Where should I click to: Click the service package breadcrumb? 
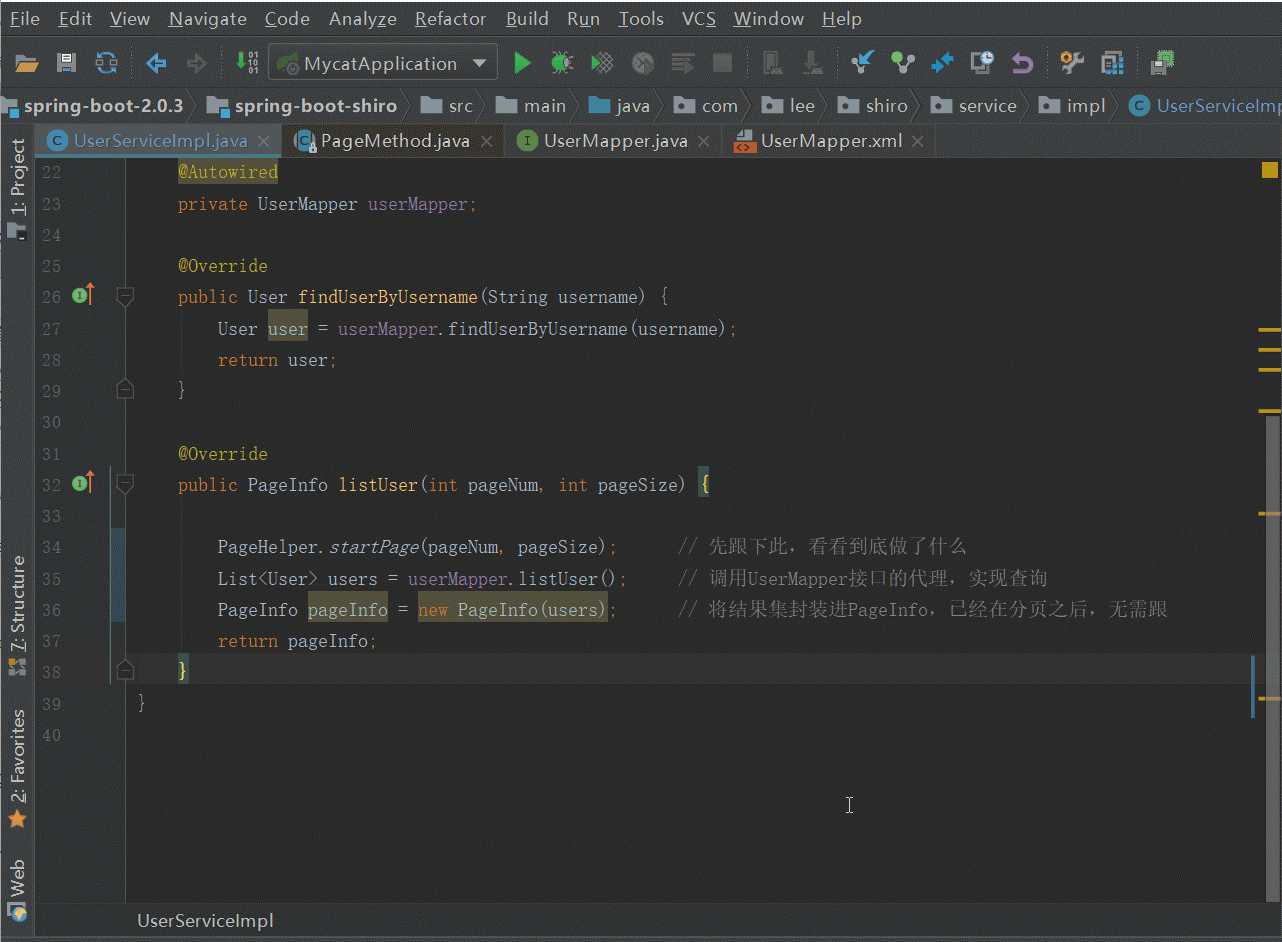coord(973,106)
